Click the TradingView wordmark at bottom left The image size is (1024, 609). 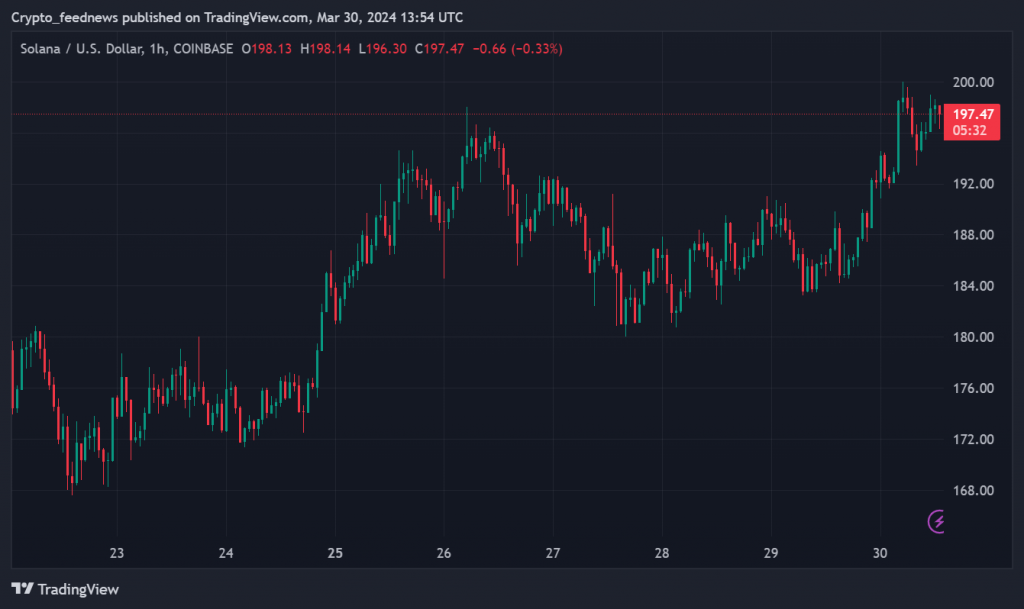point(78,589)
